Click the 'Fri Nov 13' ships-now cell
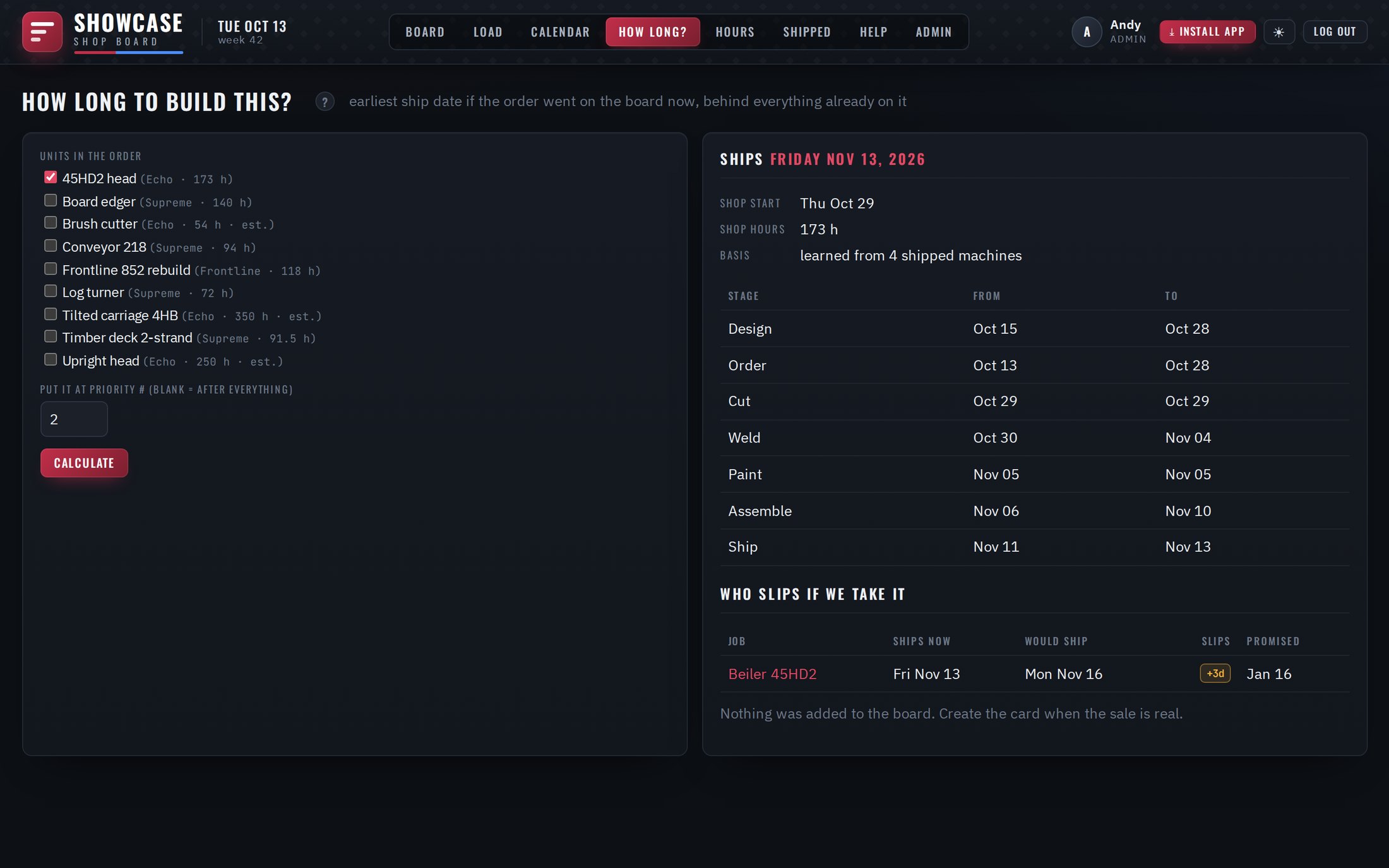 click(x=926, y=674)
